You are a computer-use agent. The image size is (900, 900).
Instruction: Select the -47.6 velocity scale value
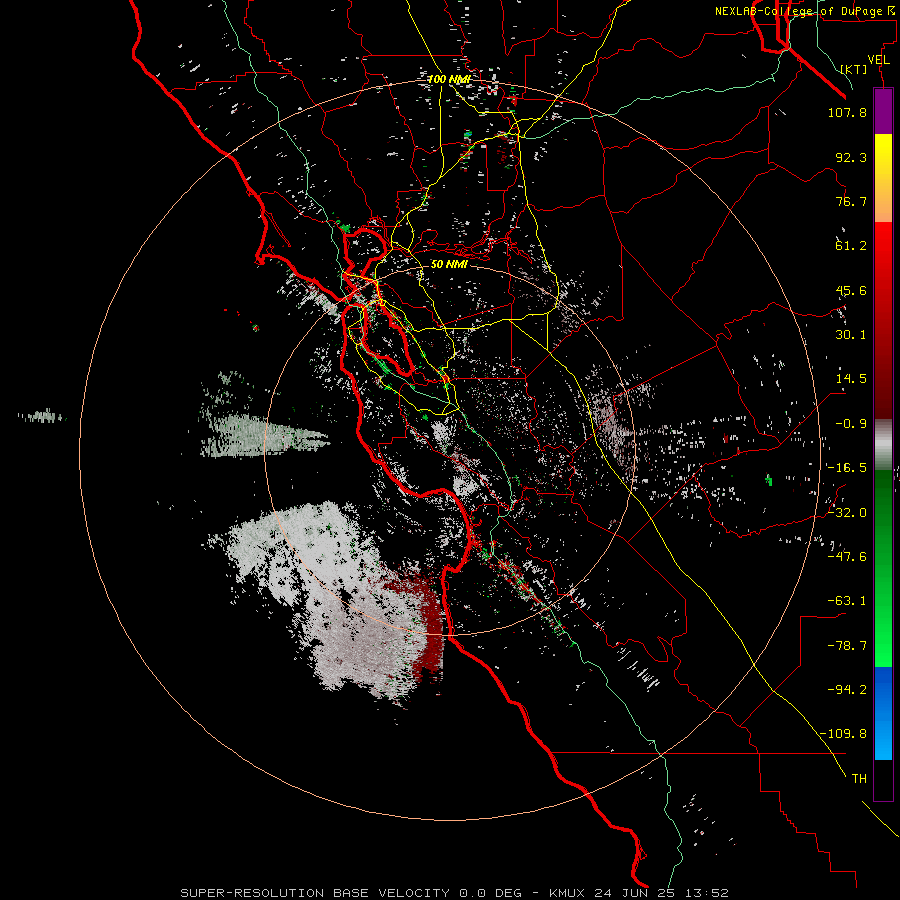(847, 557)
